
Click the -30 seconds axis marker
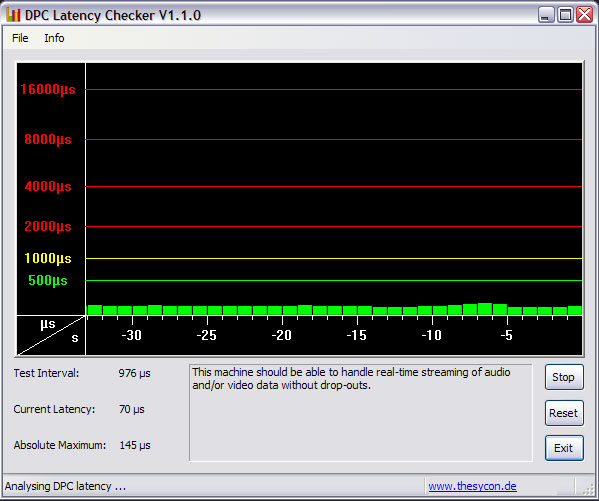coord(131,335)
